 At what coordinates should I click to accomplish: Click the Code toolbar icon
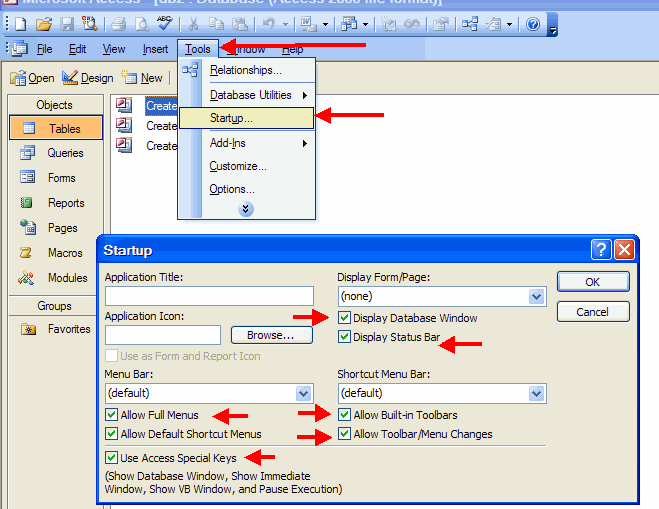[x=388, y=24]
